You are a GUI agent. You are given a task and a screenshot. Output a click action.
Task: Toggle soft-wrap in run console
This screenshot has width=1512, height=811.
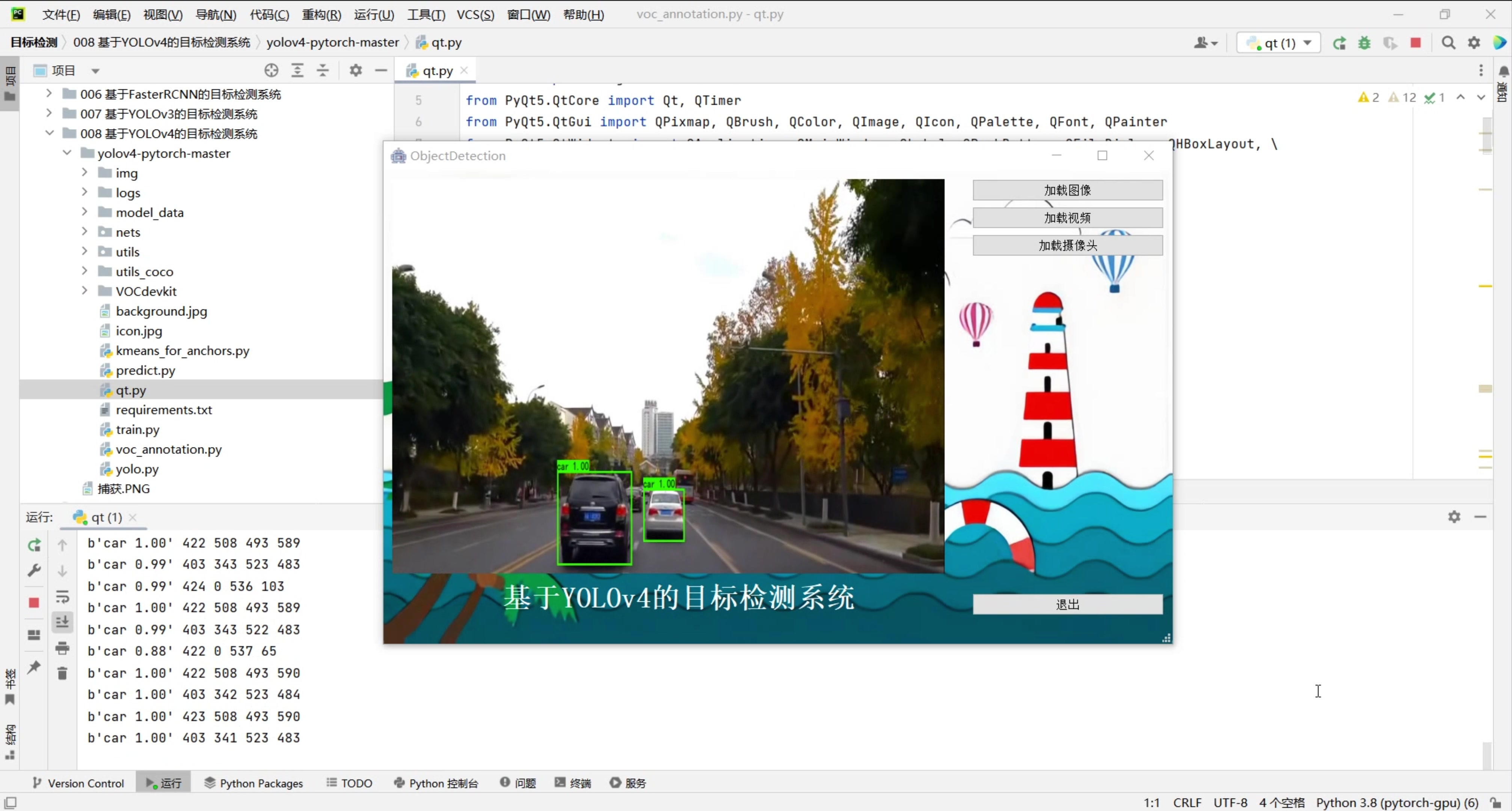pos(62,597)
